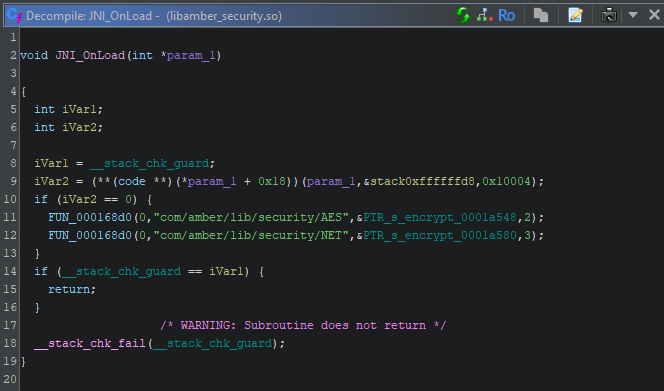Click line number 9 in the gutter

coord(13,181)
